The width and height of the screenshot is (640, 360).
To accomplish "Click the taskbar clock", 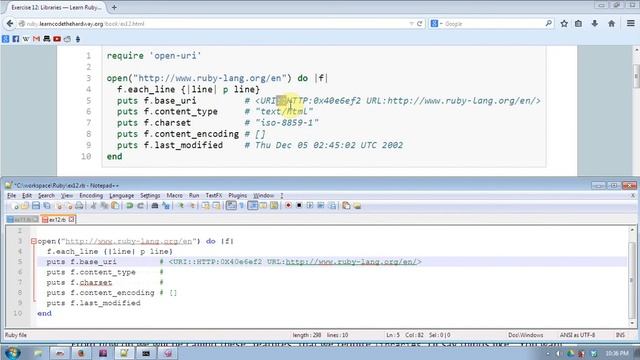I will point(617,353).
